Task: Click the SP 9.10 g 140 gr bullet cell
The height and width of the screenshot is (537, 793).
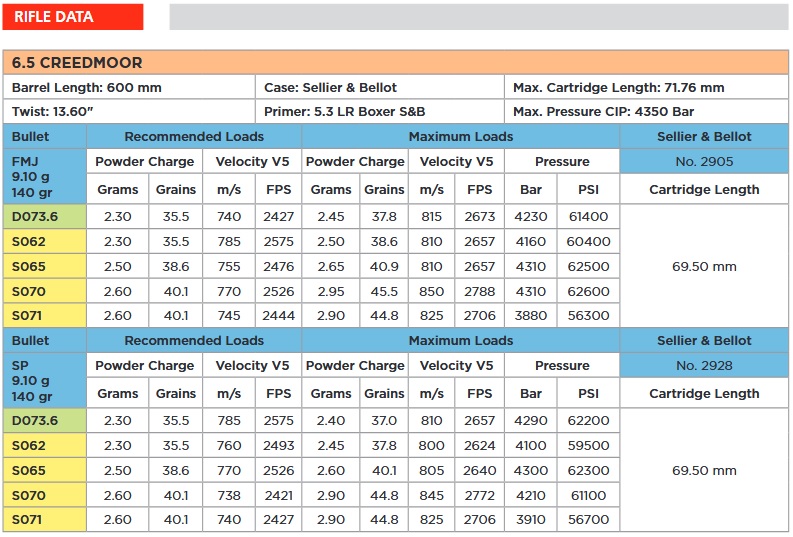Action: (45, 379)
